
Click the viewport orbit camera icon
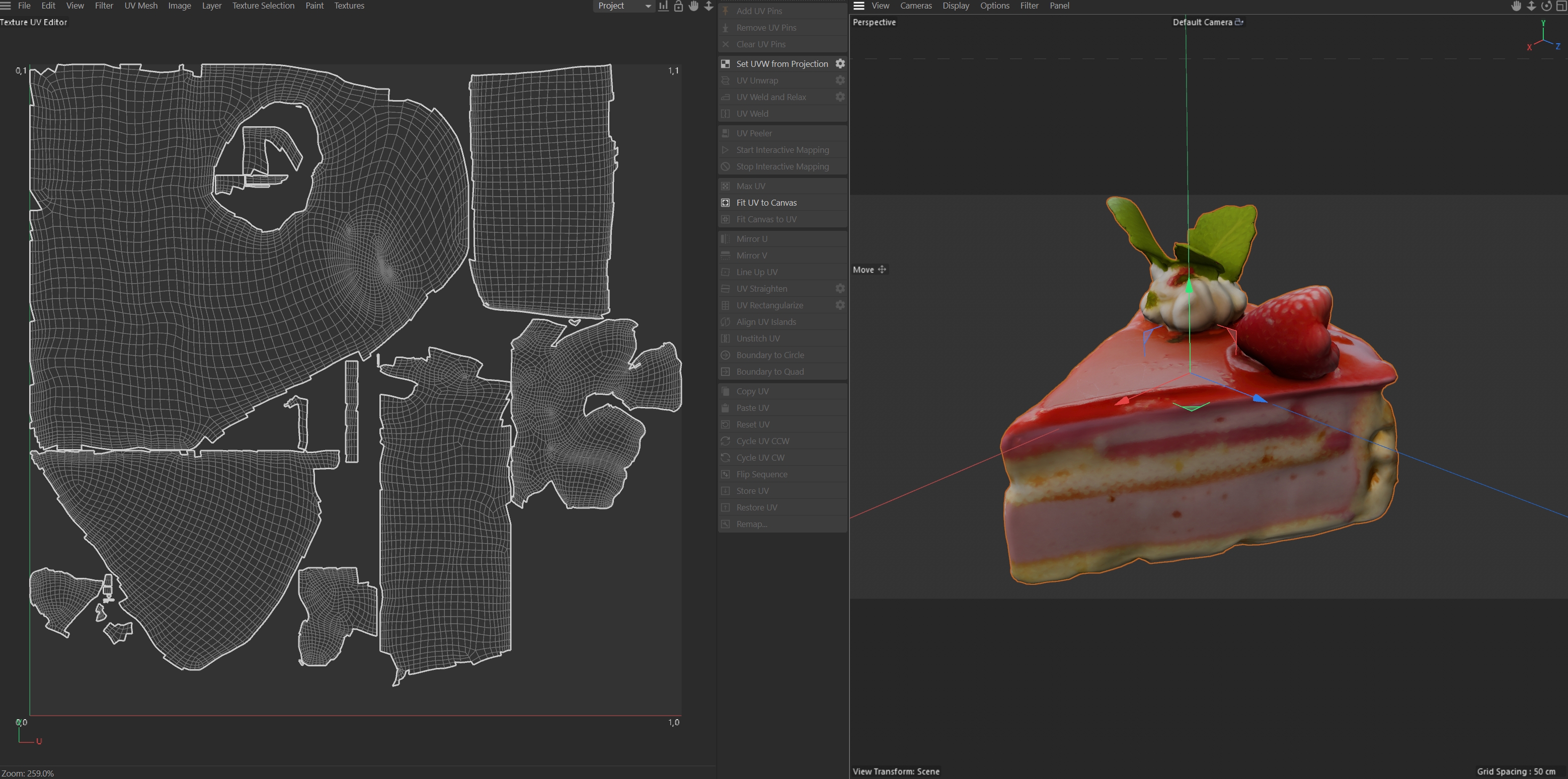1546,6
